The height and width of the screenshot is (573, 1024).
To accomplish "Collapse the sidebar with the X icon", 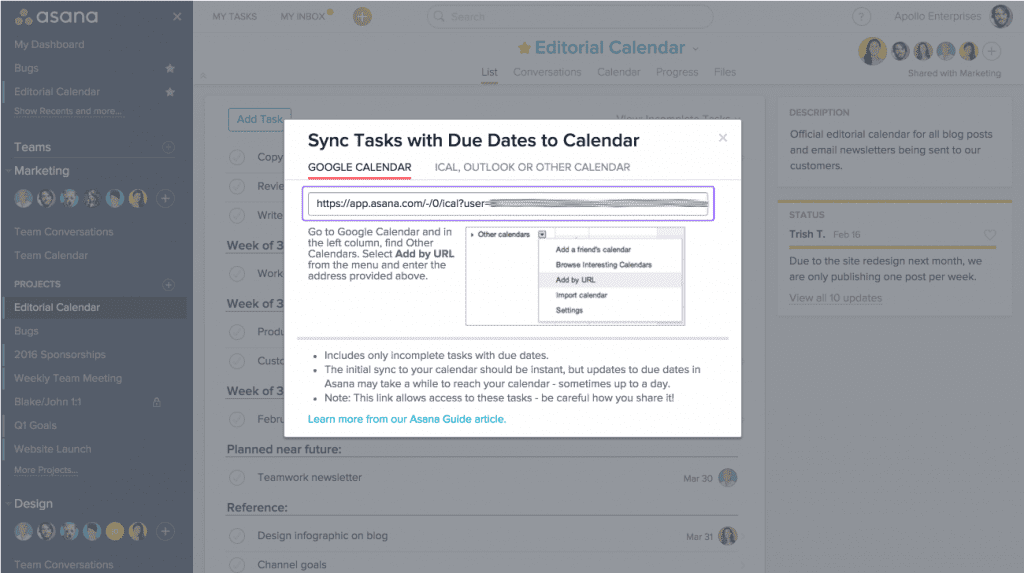I will (177, 17).
